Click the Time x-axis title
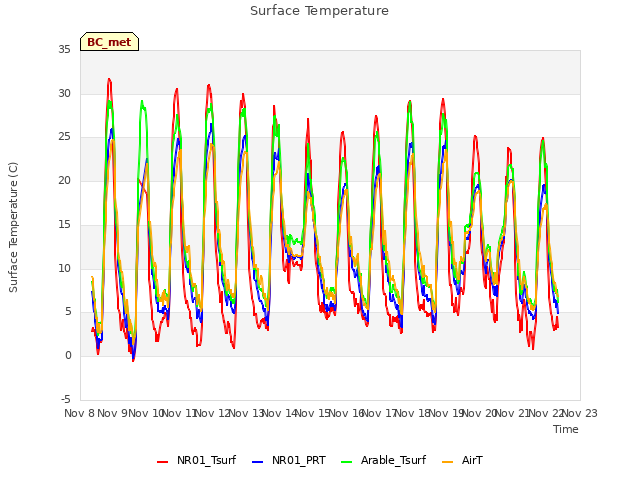 click(x=566, y=429)
